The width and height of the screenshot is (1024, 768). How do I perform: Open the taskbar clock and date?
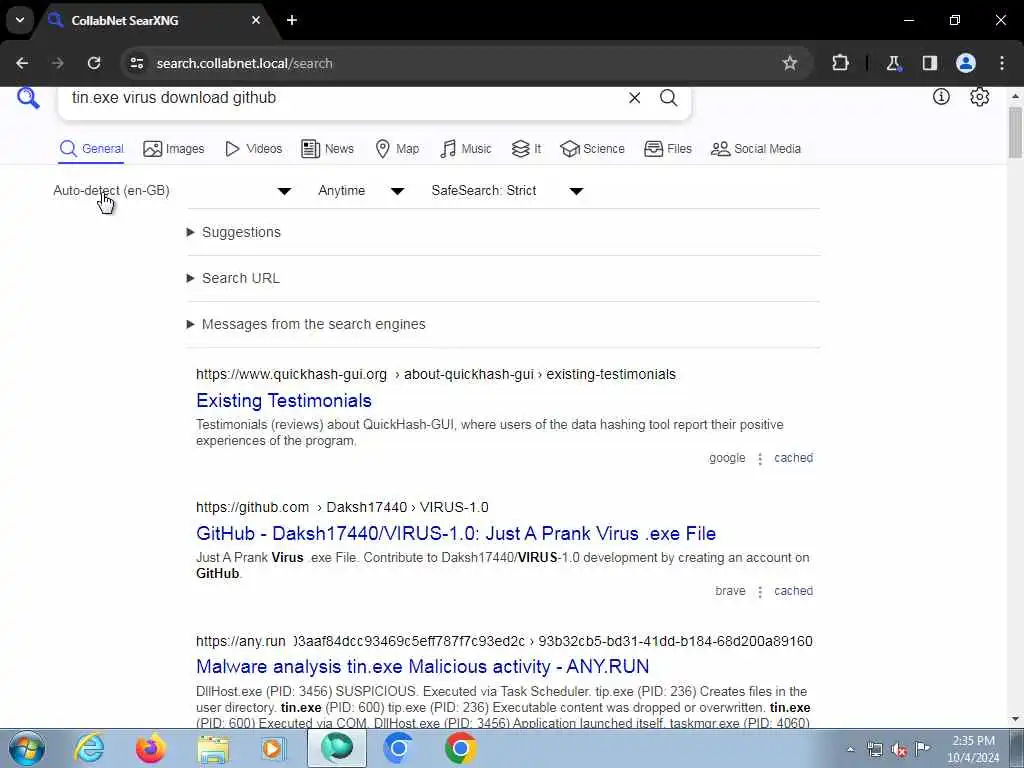tap(973, 749)
